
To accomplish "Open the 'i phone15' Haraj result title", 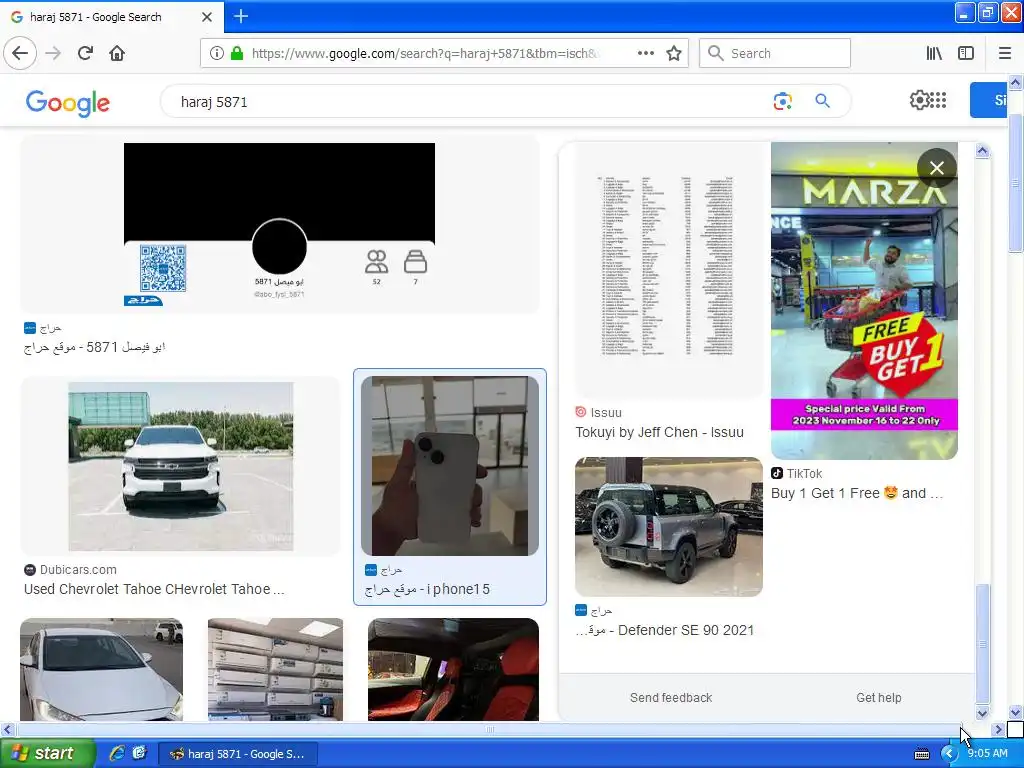I will [427, 589].
